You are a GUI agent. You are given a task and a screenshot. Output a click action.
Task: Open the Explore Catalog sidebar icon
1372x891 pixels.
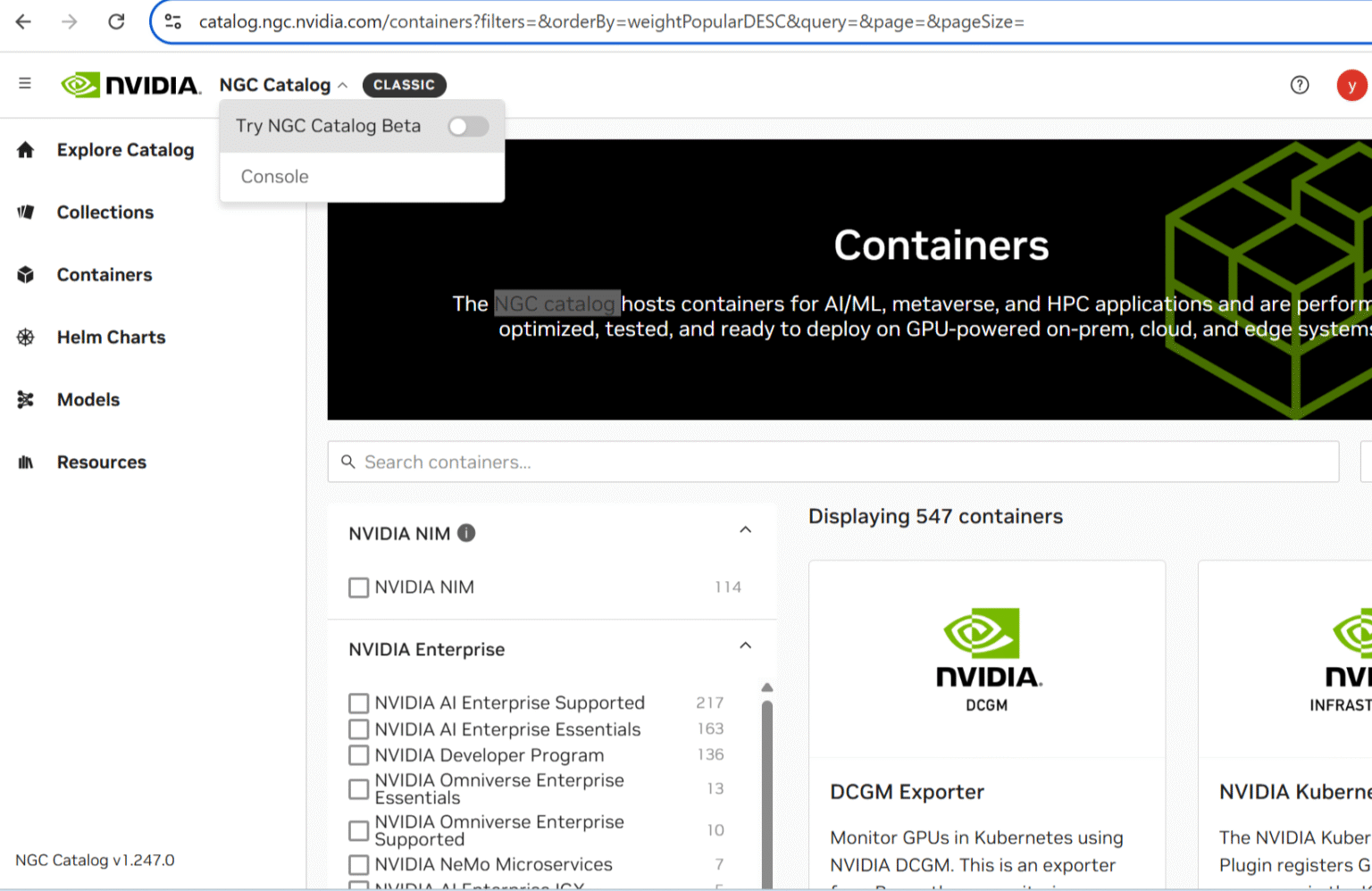click(x=25, y=150)
